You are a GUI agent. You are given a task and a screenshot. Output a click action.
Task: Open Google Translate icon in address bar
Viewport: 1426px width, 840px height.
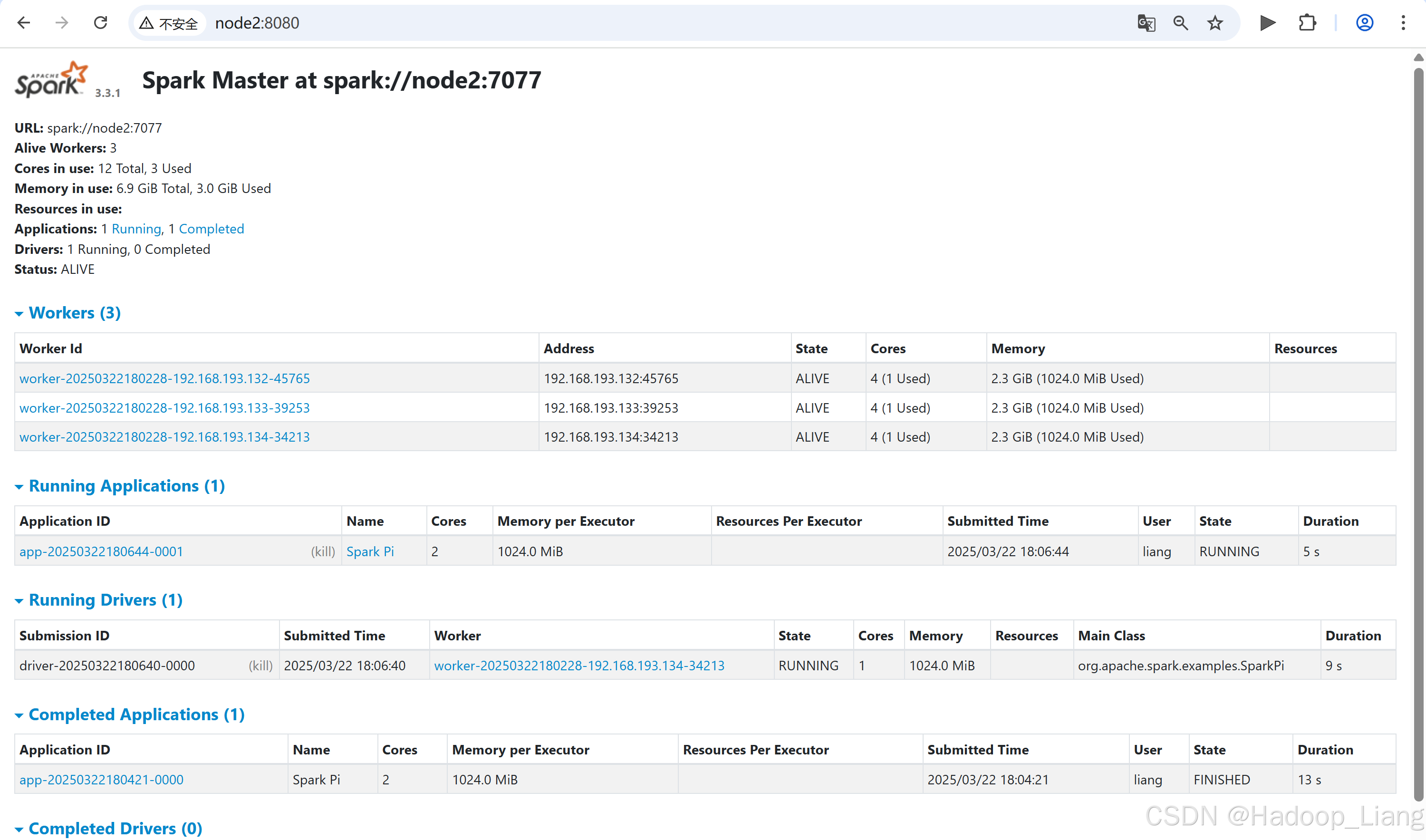click(1146, 23)
